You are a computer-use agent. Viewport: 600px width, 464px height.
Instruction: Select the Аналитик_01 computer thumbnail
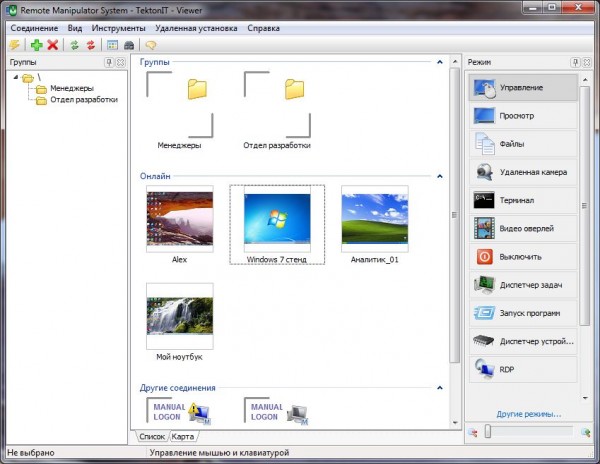(374, 226)
